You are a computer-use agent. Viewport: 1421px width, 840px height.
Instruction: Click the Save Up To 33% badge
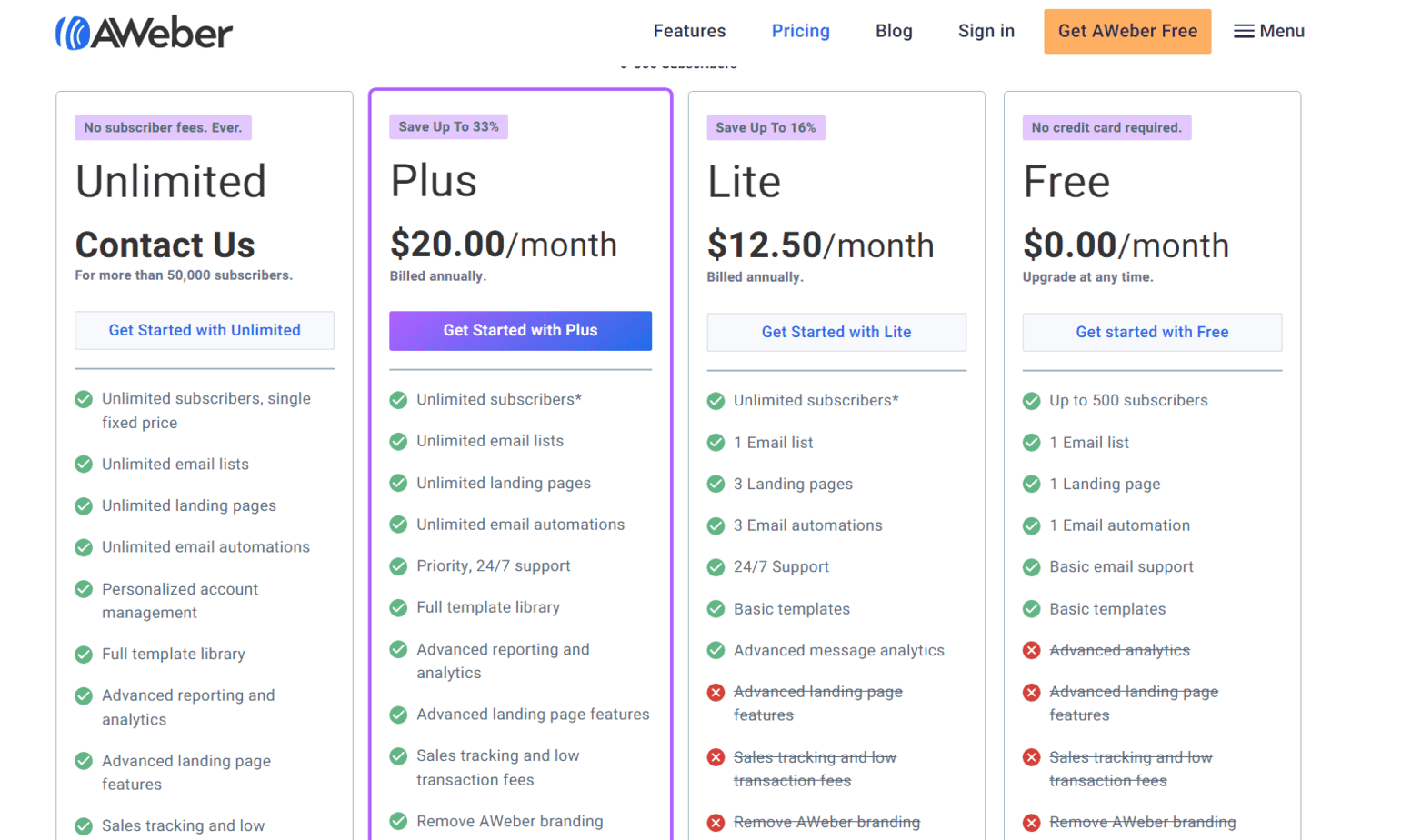click(x=448, y=126)
